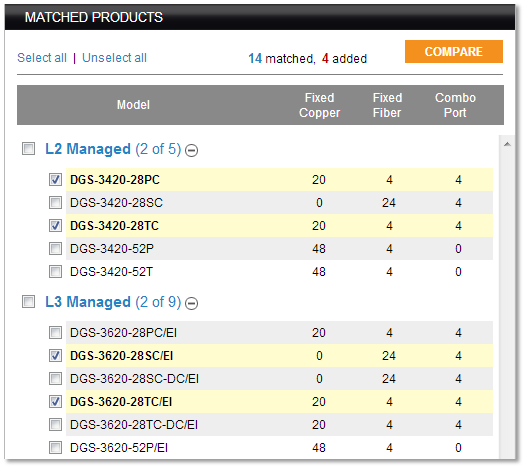Click the Model column header
Image resolution: width=525 pixels, height=468 pixels.
tap(133, 105)
